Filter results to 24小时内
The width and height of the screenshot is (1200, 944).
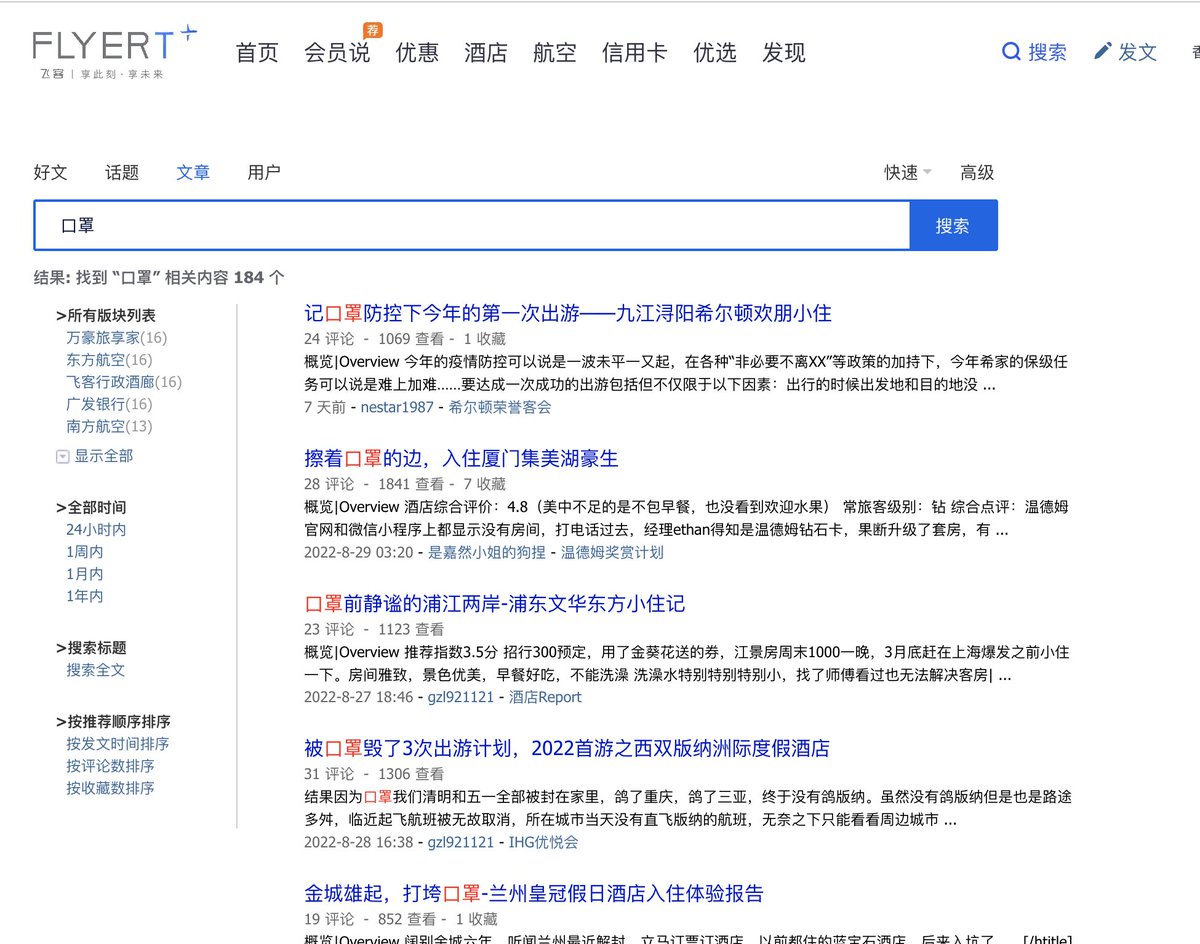coord(96,530)
